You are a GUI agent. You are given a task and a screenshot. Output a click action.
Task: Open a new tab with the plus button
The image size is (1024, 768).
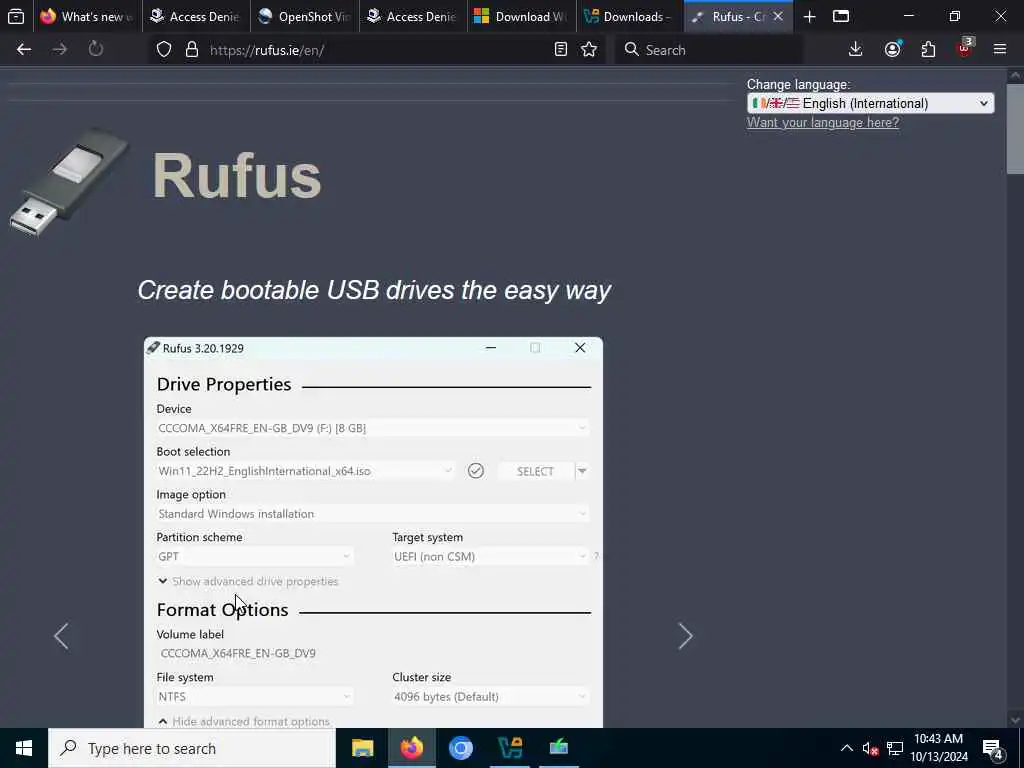coord(809,17)
